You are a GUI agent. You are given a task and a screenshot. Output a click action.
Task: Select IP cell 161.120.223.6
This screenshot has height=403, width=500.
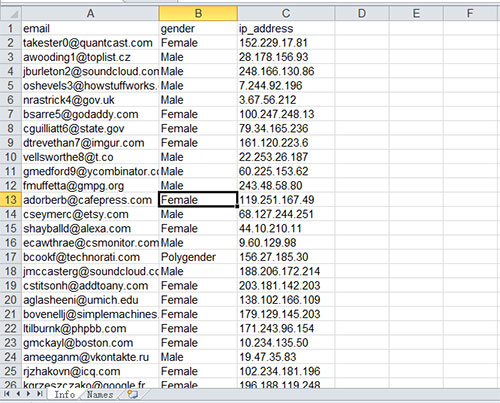[286, 143]
